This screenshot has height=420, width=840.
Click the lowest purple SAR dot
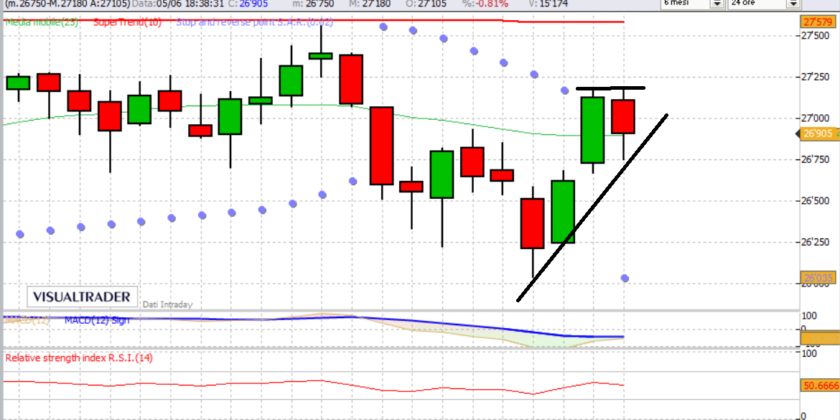624,278
